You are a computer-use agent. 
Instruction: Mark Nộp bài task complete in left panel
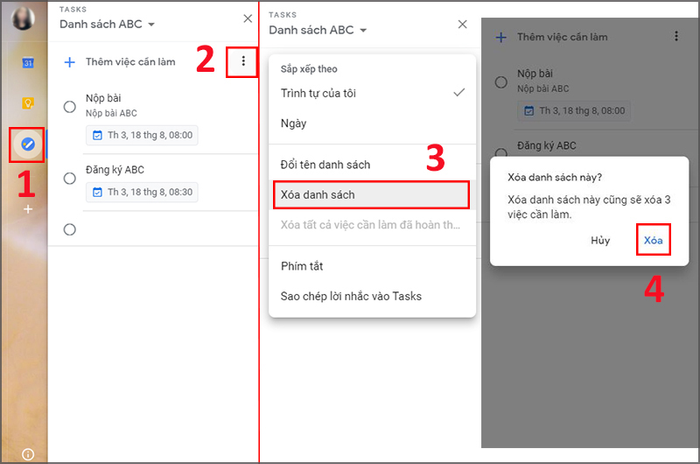tap(69, 107)
